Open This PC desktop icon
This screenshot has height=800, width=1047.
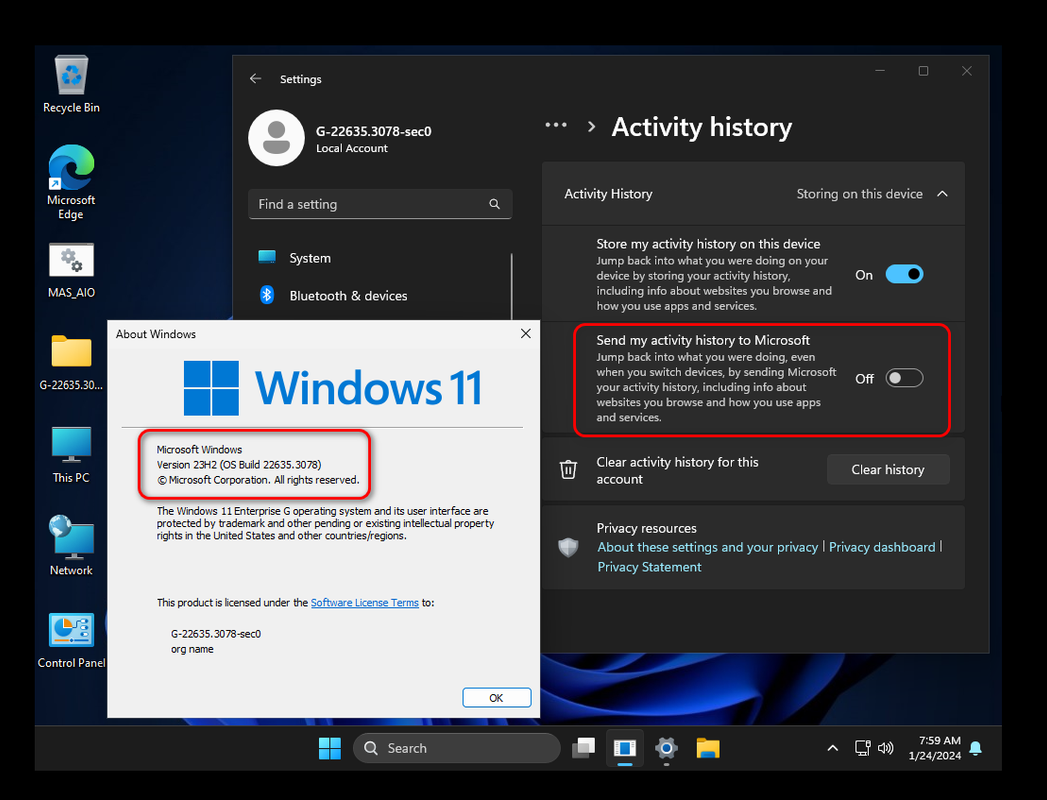pos(71,455)
